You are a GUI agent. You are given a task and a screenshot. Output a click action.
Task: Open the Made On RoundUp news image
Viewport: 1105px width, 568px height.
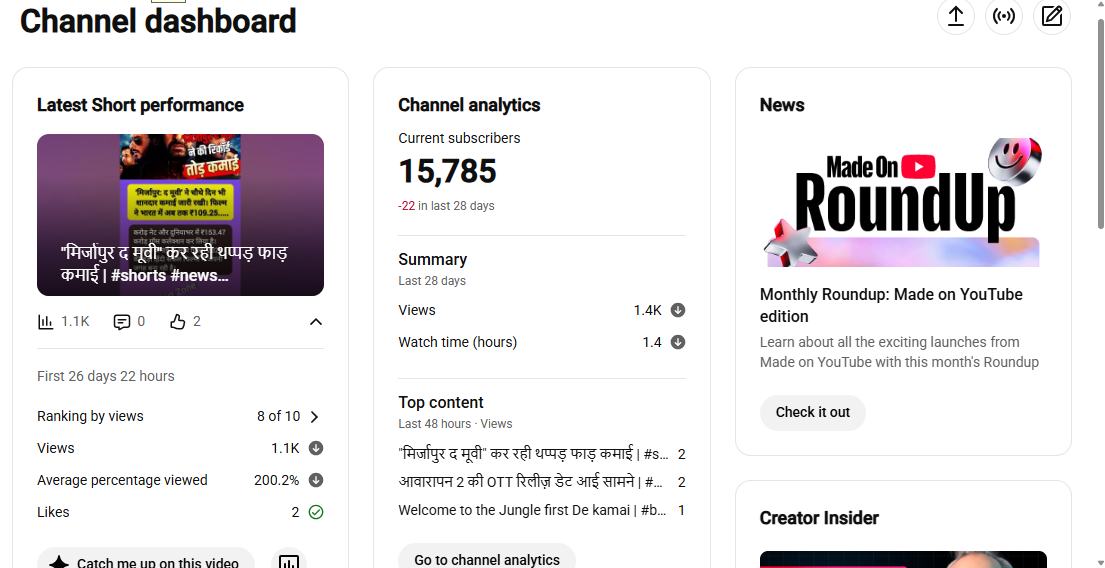point(903,201)
